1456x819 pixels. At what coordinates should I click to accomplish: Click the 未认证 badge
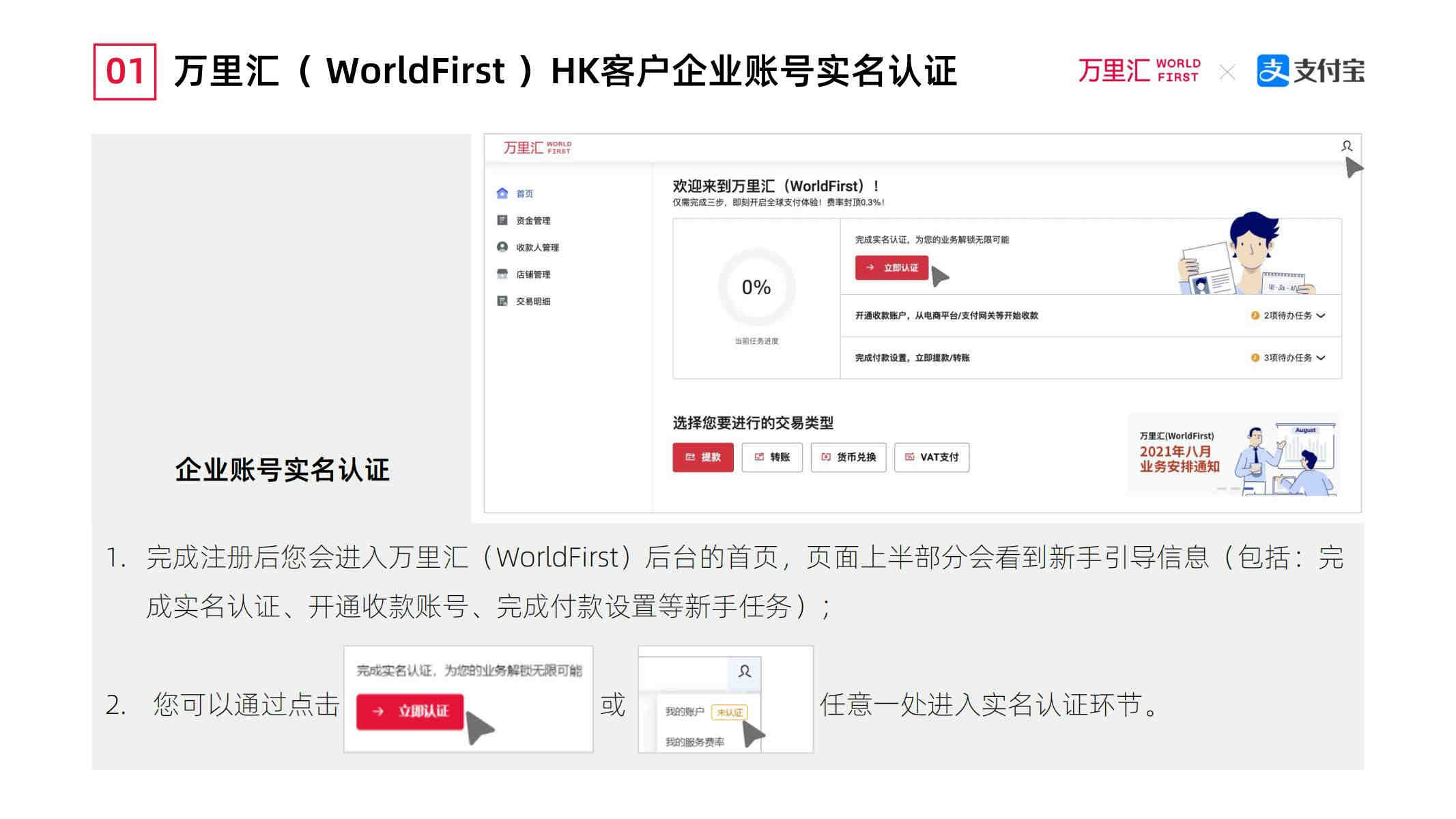click(x=730, y=713)
